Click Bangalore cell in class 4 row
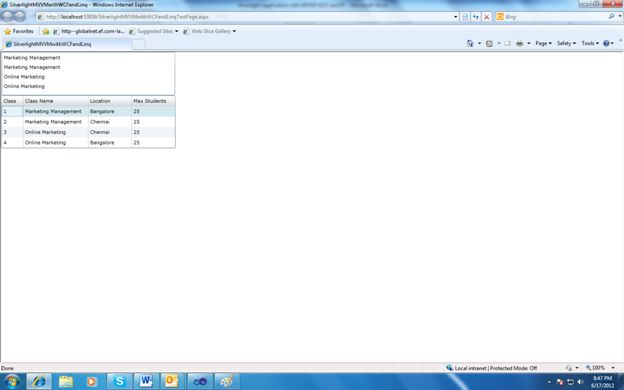This screenshot has height=390, width=624. click(109, 142)
